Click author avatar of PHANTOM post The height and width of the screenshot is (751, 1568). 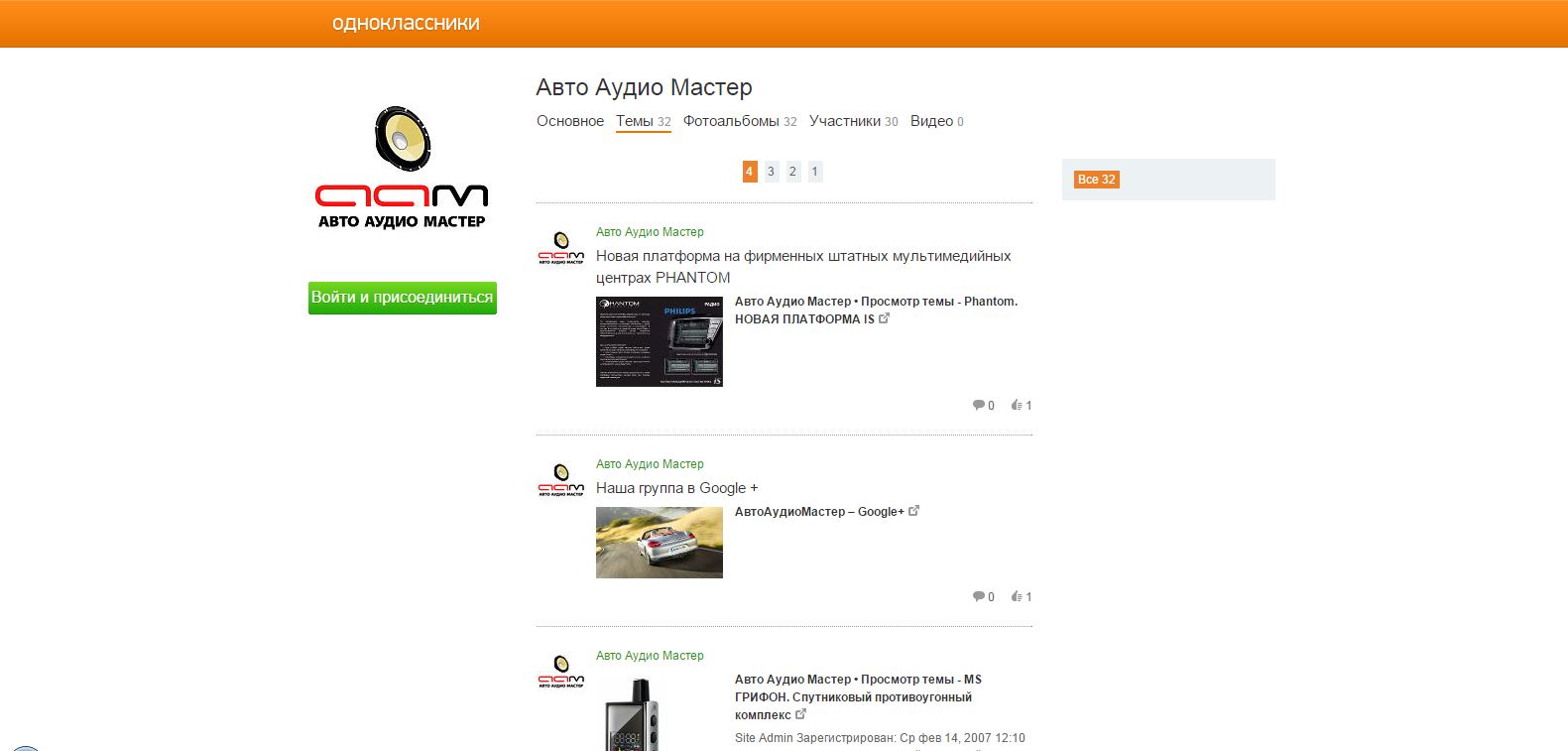click(x=561, y=247)
